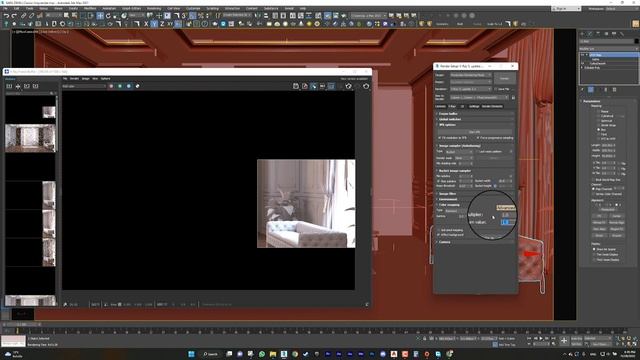
Task: Restrict transform to X axis
Action: pyautogui.click(x=146, y=24)
